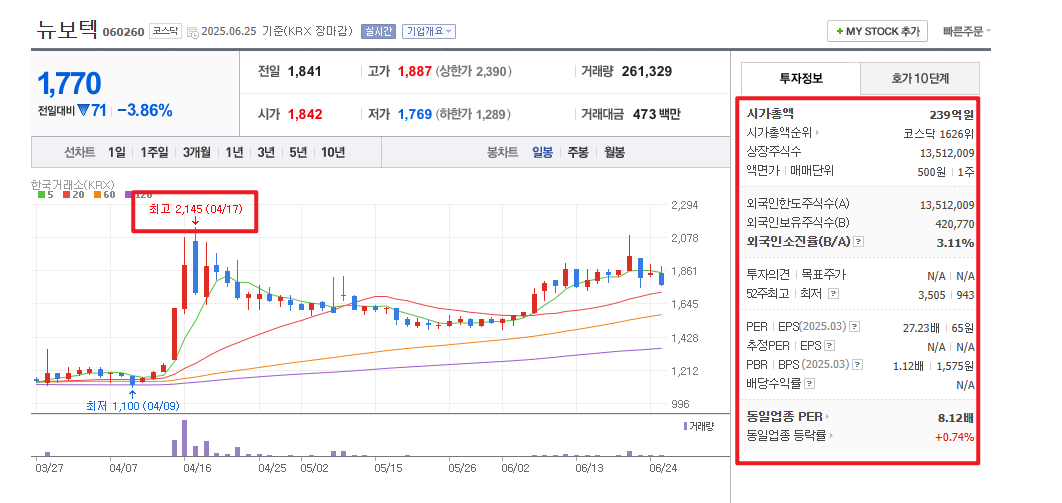Click the 동일업종 PER value 8.12배
The width and height of the screenshot is (1062, 503).
point(956,417)
